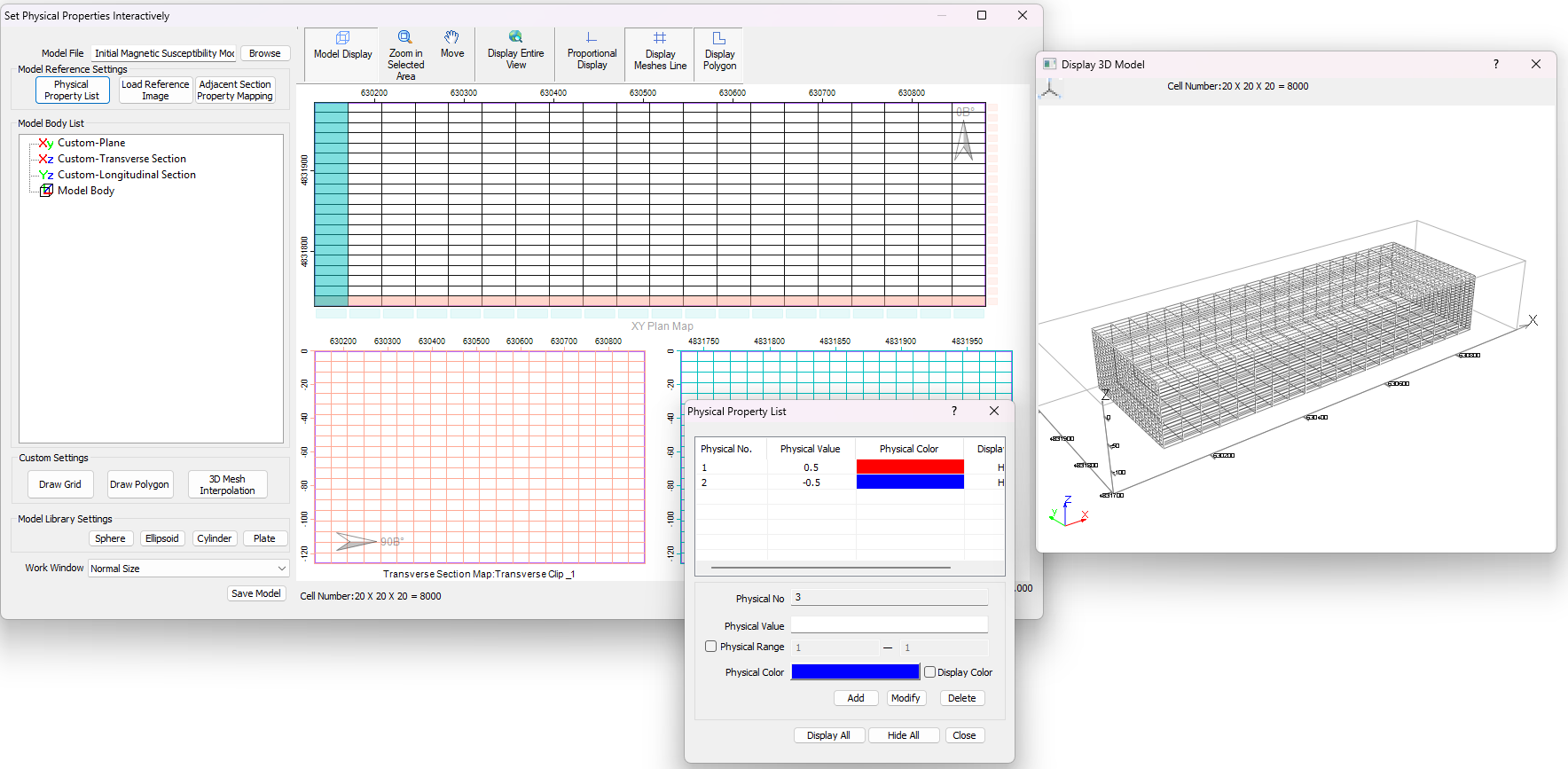Open the Work Window size dropdown
Screen dimensions: 1568x769
point(188,569)
